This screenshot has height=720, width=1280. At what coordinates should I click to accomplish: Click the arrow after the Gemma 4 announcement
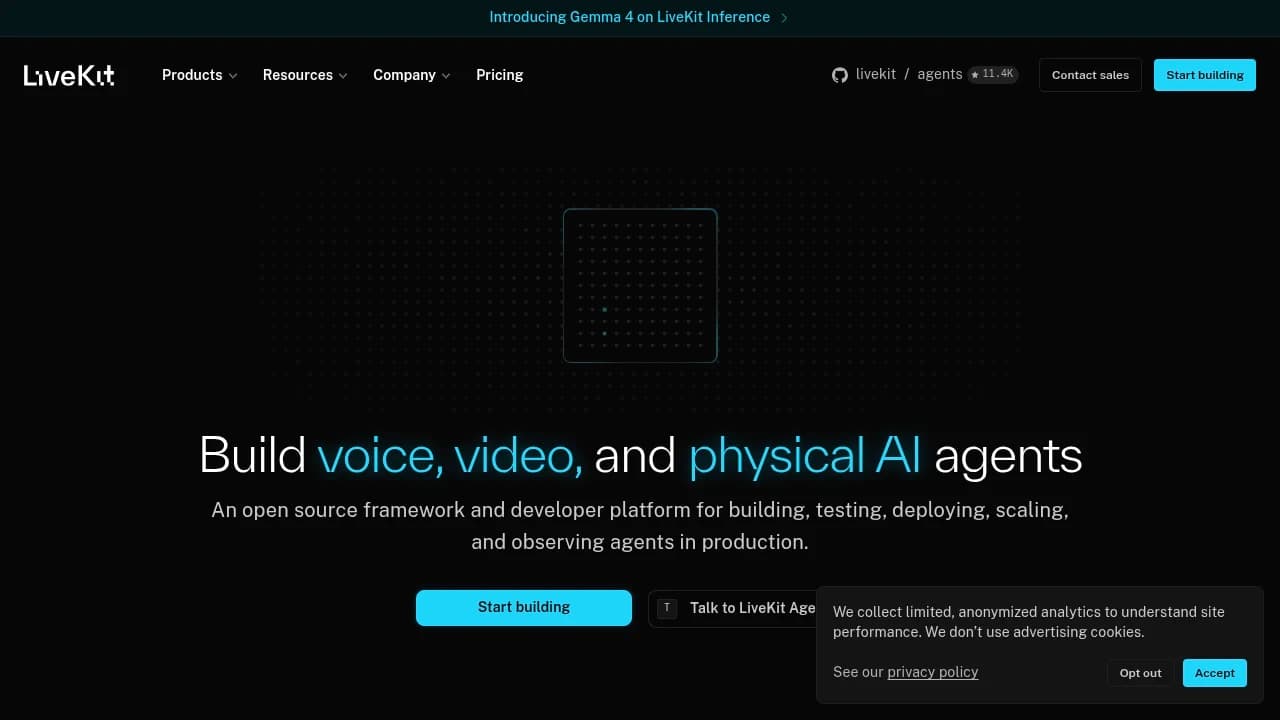784,18
